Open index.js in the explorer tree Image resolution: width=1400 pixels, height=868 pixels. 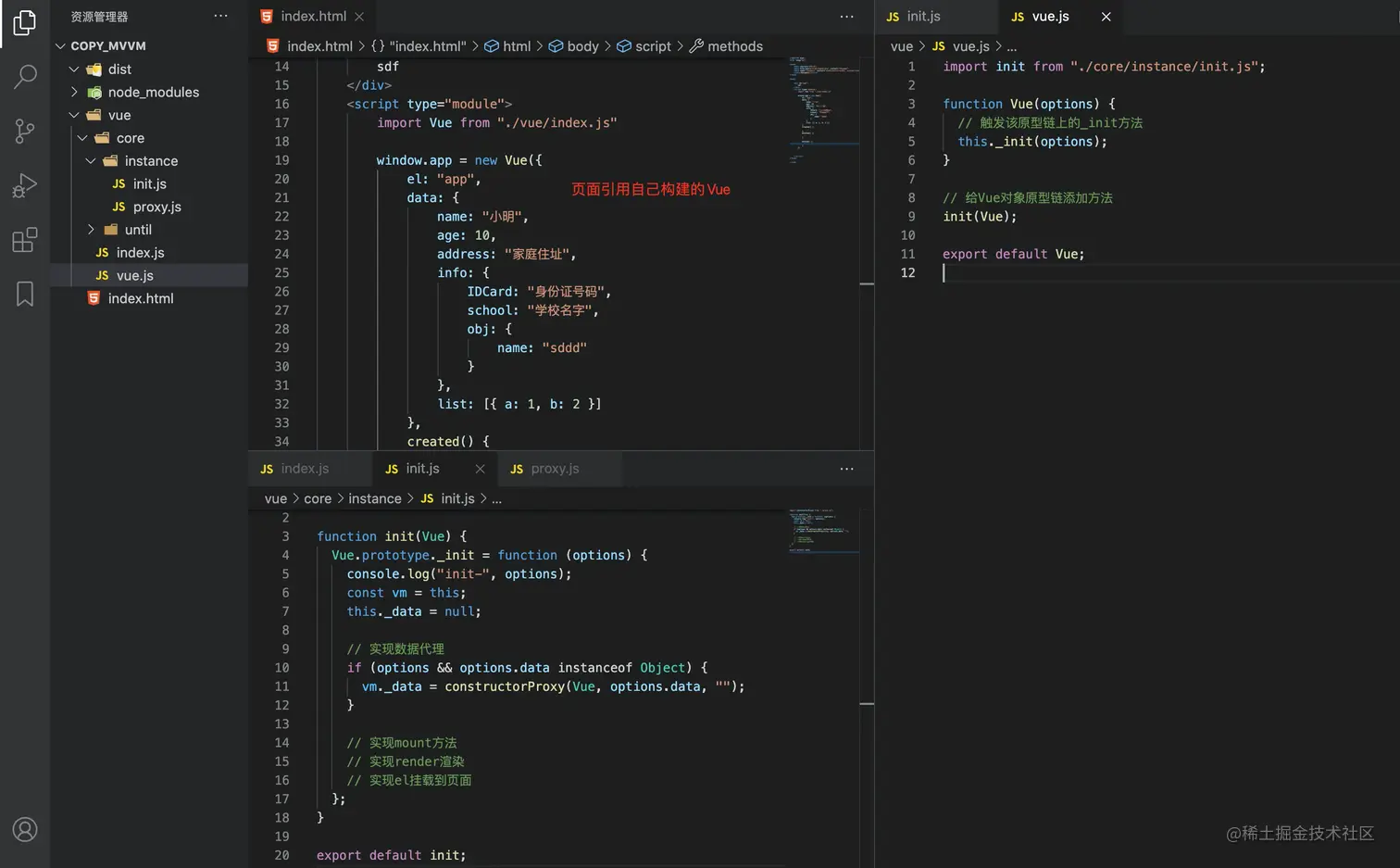[x=149, y=252]
